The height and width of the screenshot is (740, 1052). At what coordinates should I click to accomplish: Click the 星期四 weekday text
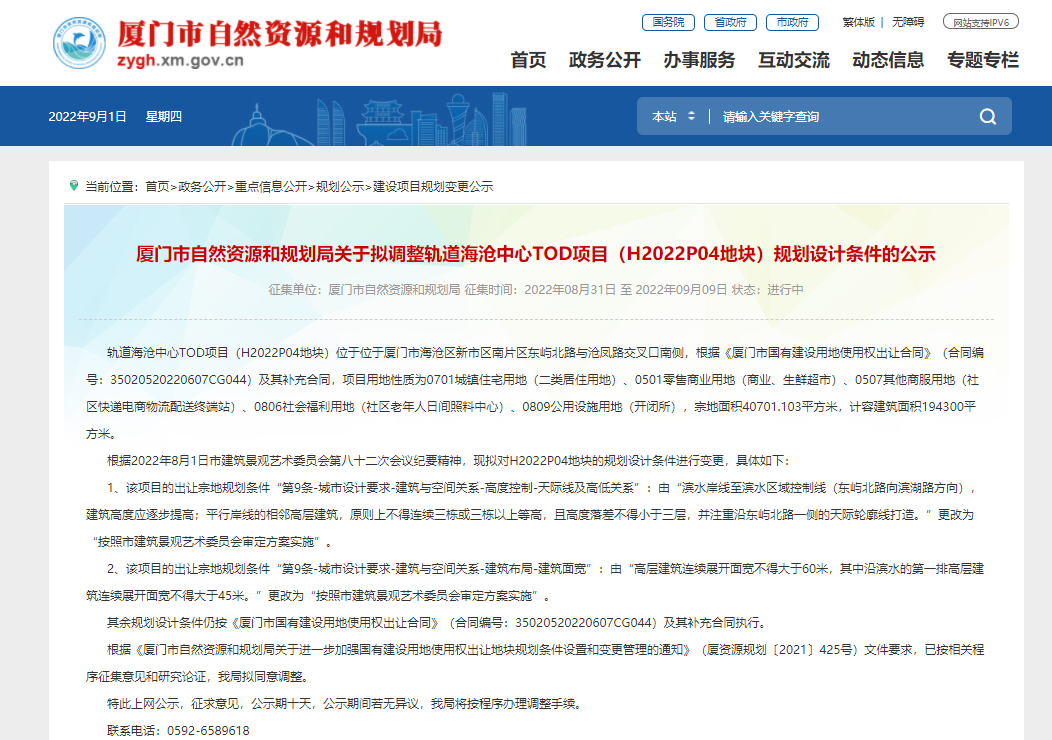pos(164,117)
